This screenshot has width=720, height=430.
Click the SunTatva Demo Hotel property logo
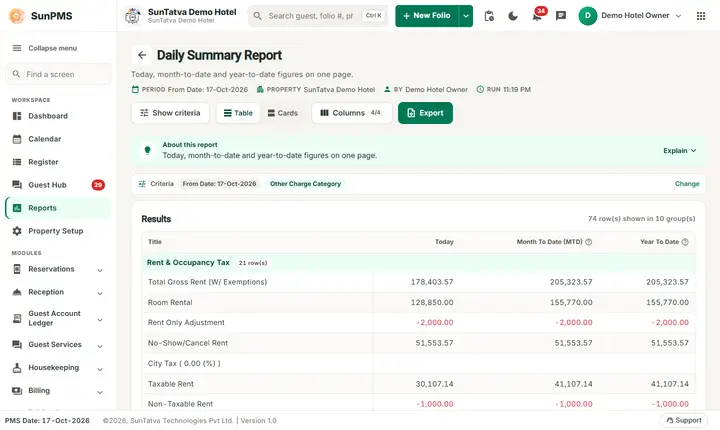(x=133, y=16)
